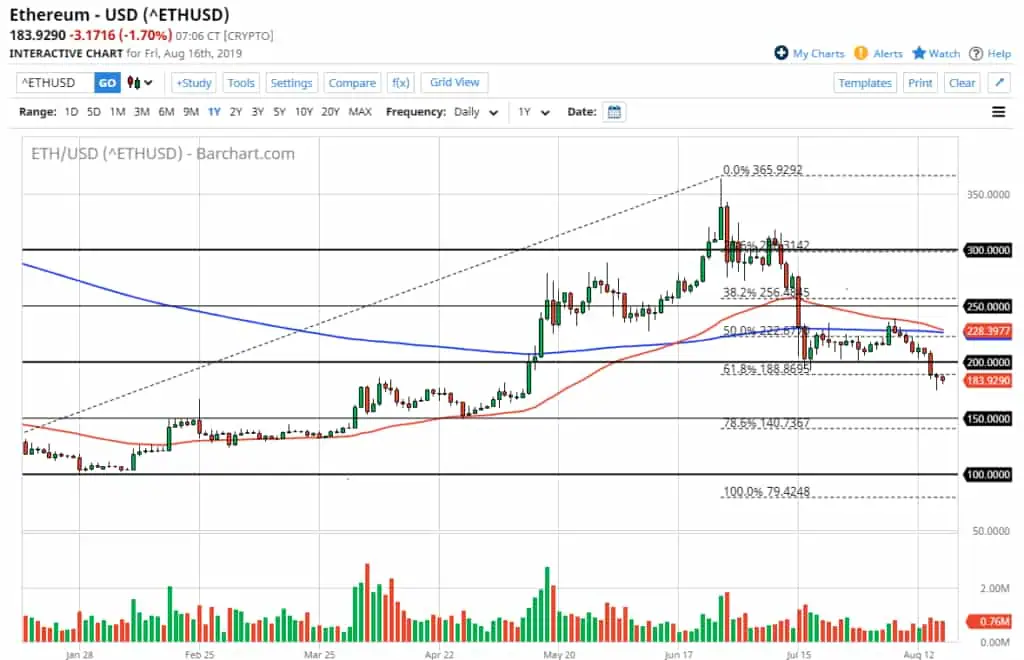
Task: Select the 9M range
Action: pyautogui.click(x=191, y=112)
